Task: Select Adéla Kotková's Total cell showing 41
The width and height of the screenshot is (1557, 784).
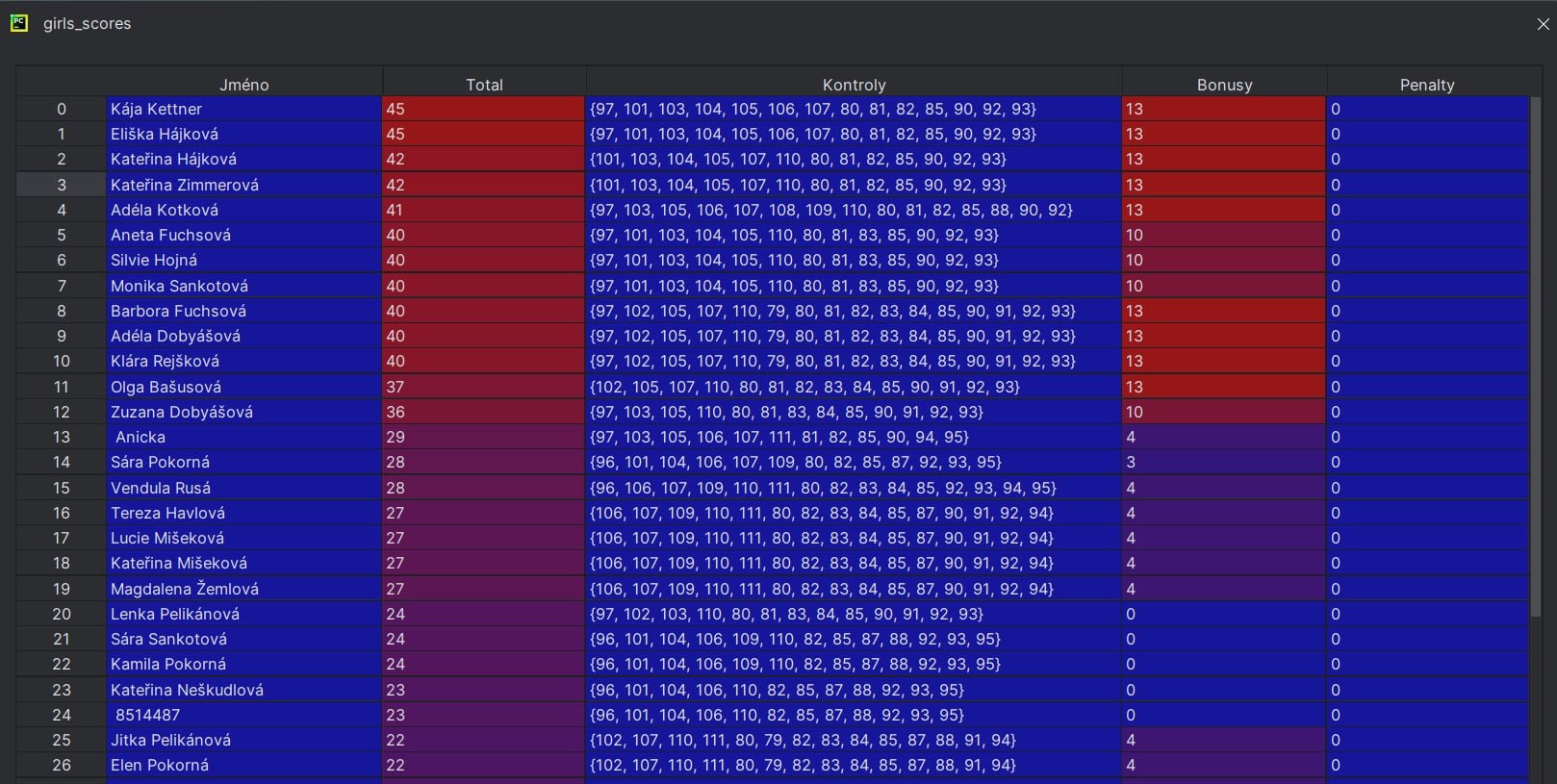Action: point(484,210)
